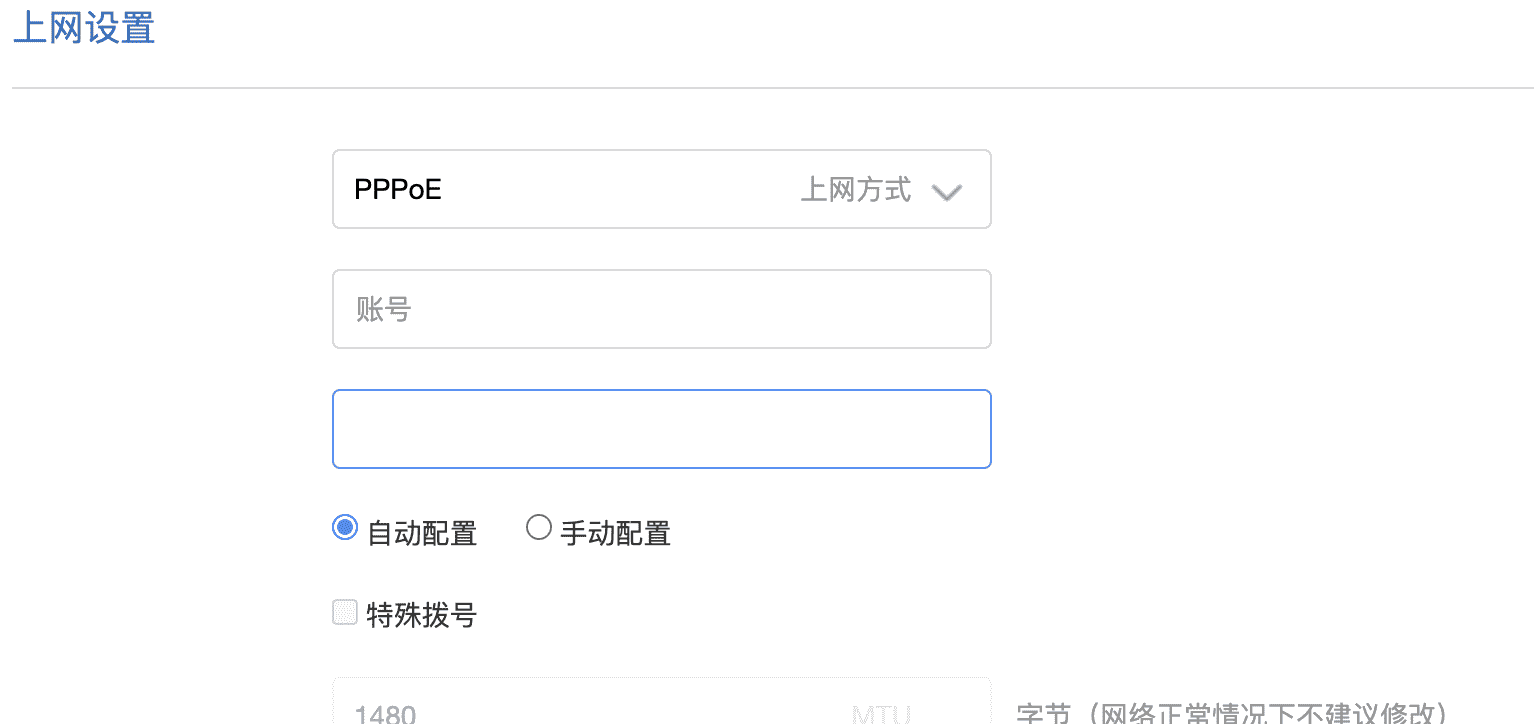This screenshot has height=724, width=1534.
Task: Open the PPPoE connection type dropdown
Action: click(x=660, y=189)
